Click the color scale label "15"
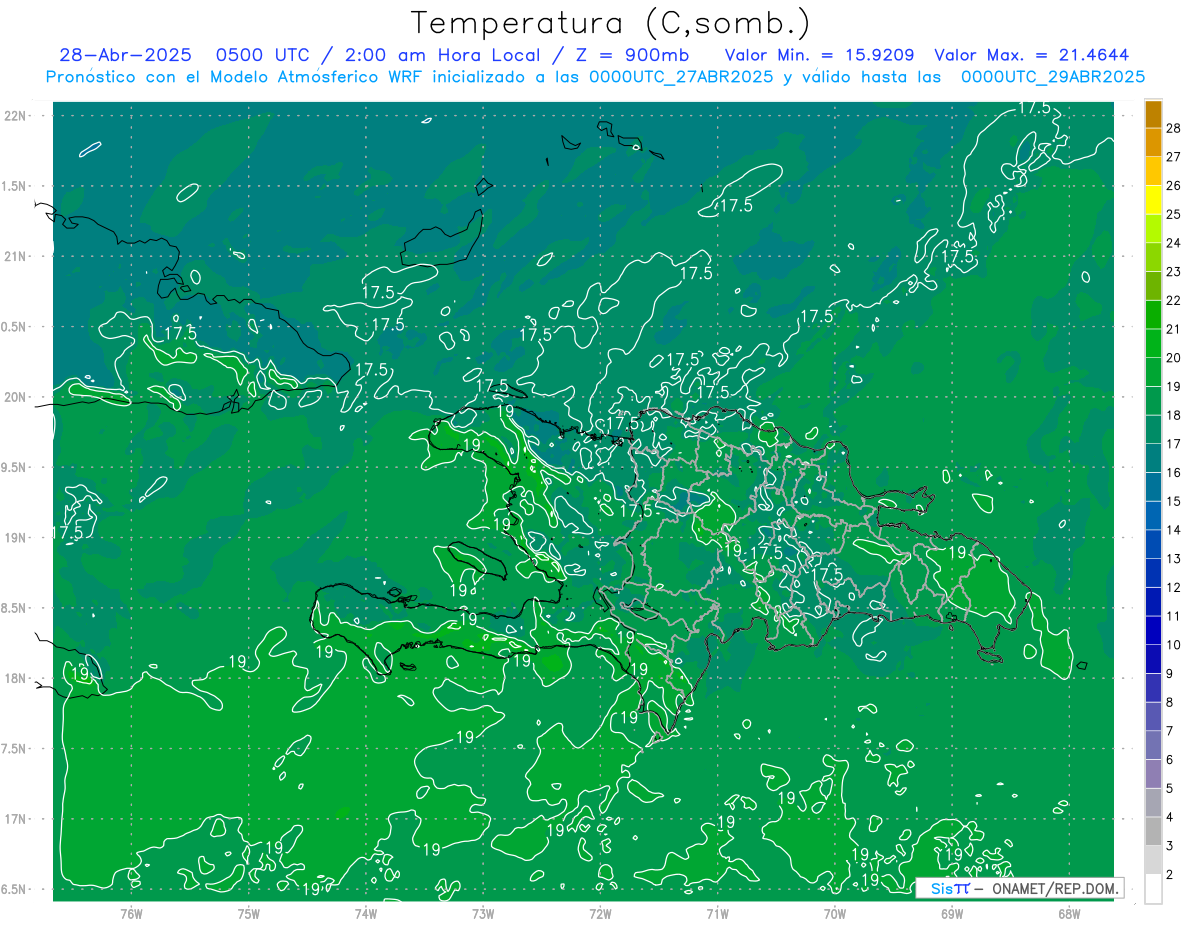This screenshot has height=927, width=1200. [1174, 501]
